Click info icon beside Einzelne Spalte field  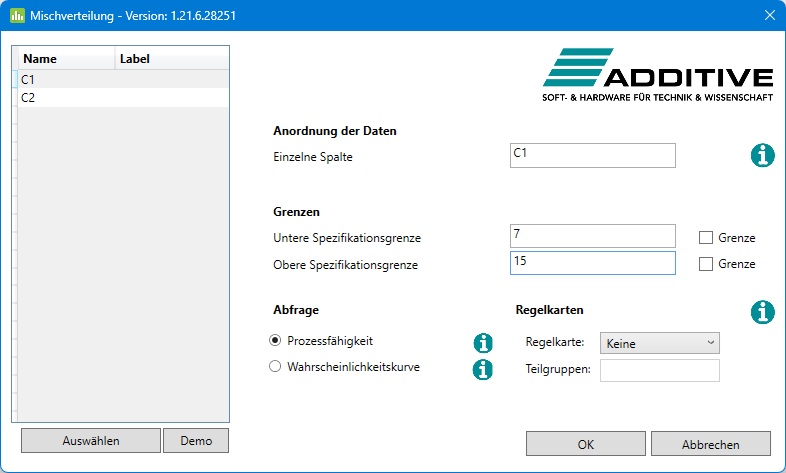coord(762,155)
